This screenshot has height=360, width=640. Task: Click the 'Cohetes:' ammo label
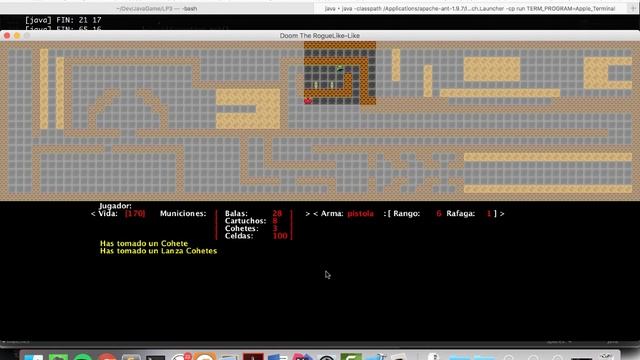(242, 229)
